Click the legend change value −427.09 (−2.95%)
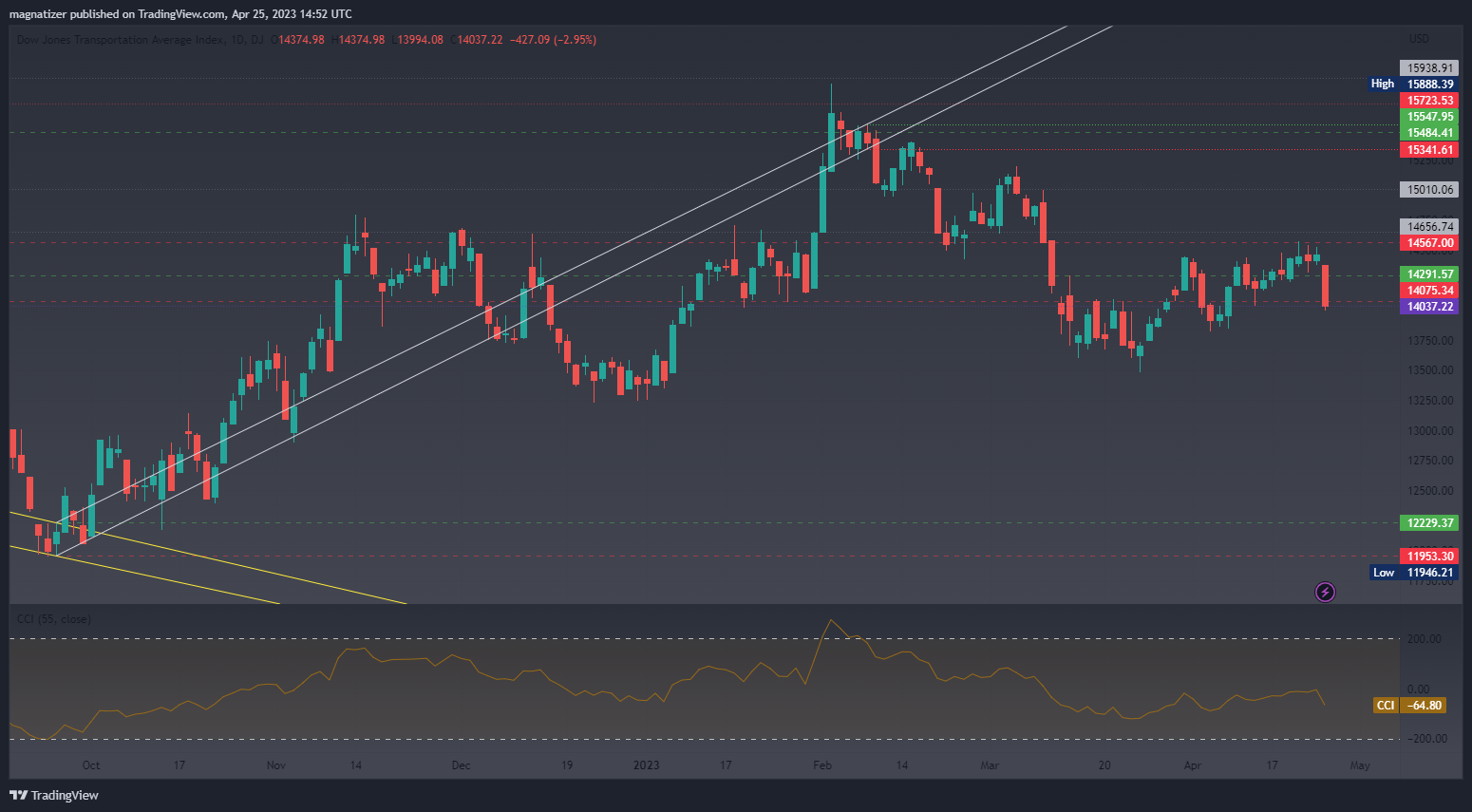The width and height of the screenshot is (1472, 812). [x=553, y=40]
